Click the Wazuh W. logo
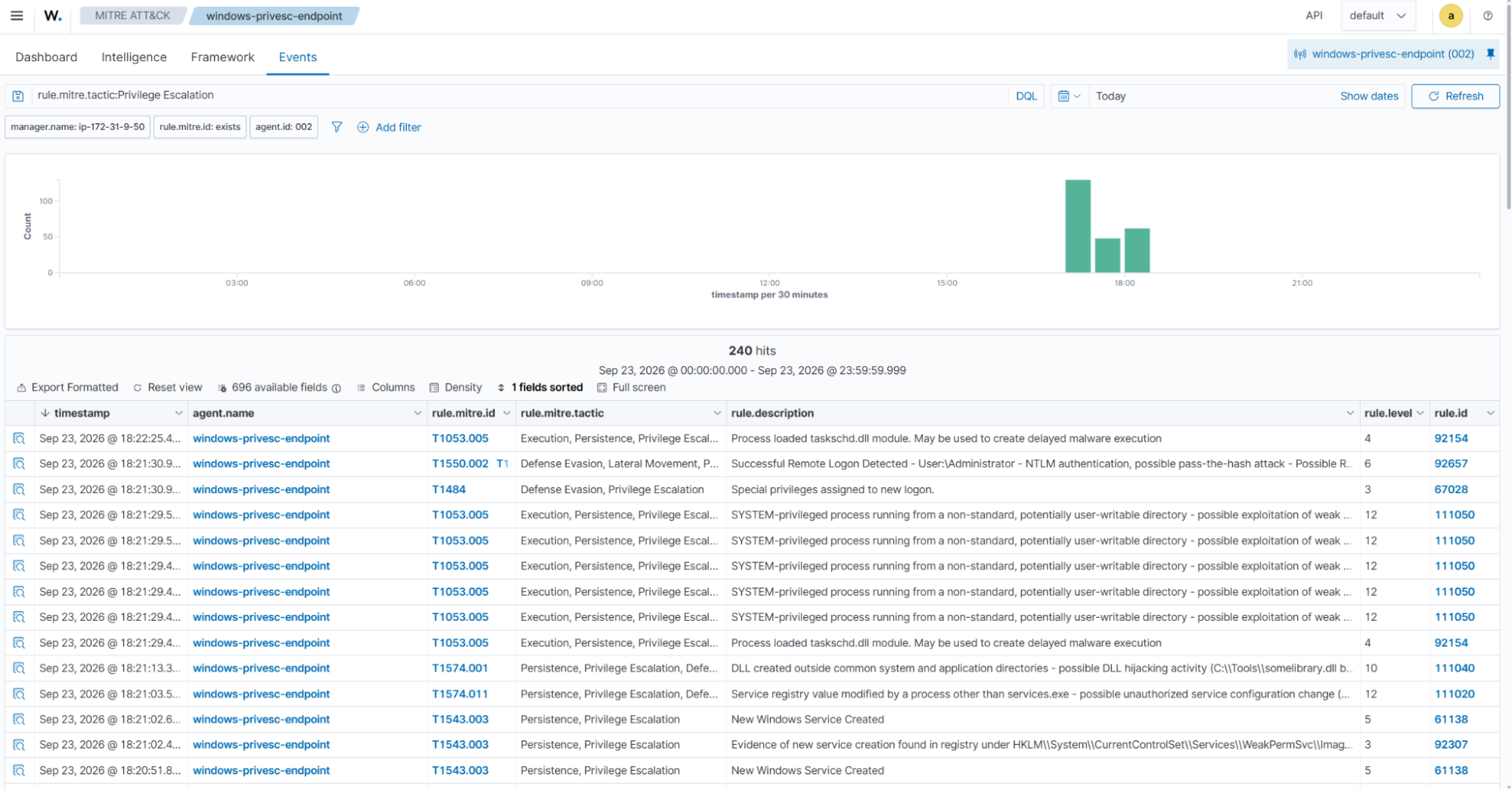The image size is (1512, 791). [53, 15]
